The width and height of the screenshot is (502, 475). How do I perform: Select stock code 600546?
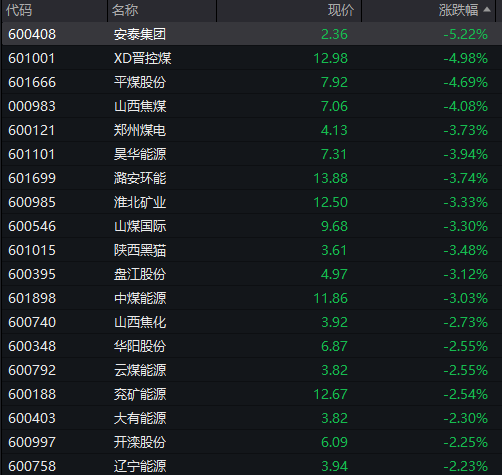[32, 226]
